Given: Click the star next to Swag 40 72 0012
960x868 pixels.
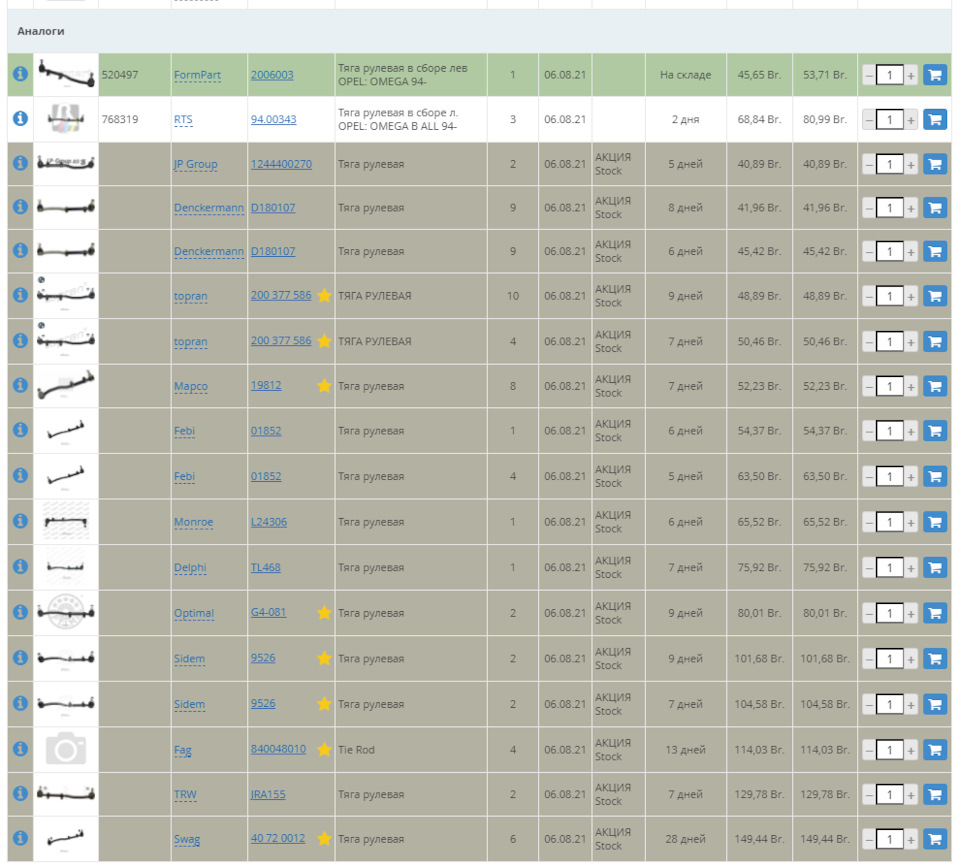Looking at the screenshot, I should (x=324, y=839).
